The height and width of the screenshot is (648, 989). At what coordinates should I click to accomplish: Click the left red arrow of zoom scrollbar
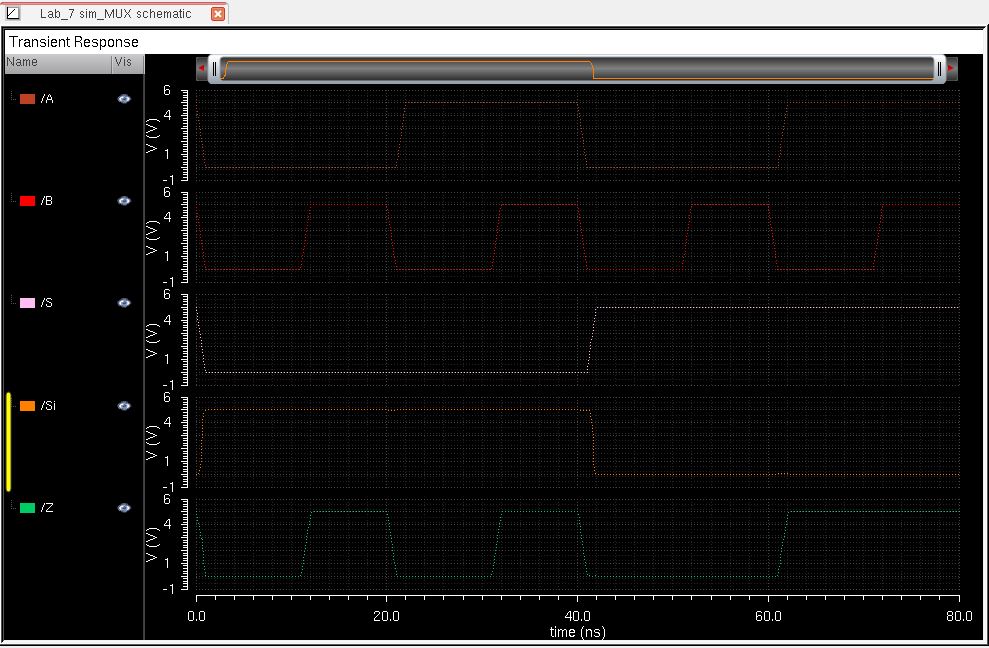point(202,68)
